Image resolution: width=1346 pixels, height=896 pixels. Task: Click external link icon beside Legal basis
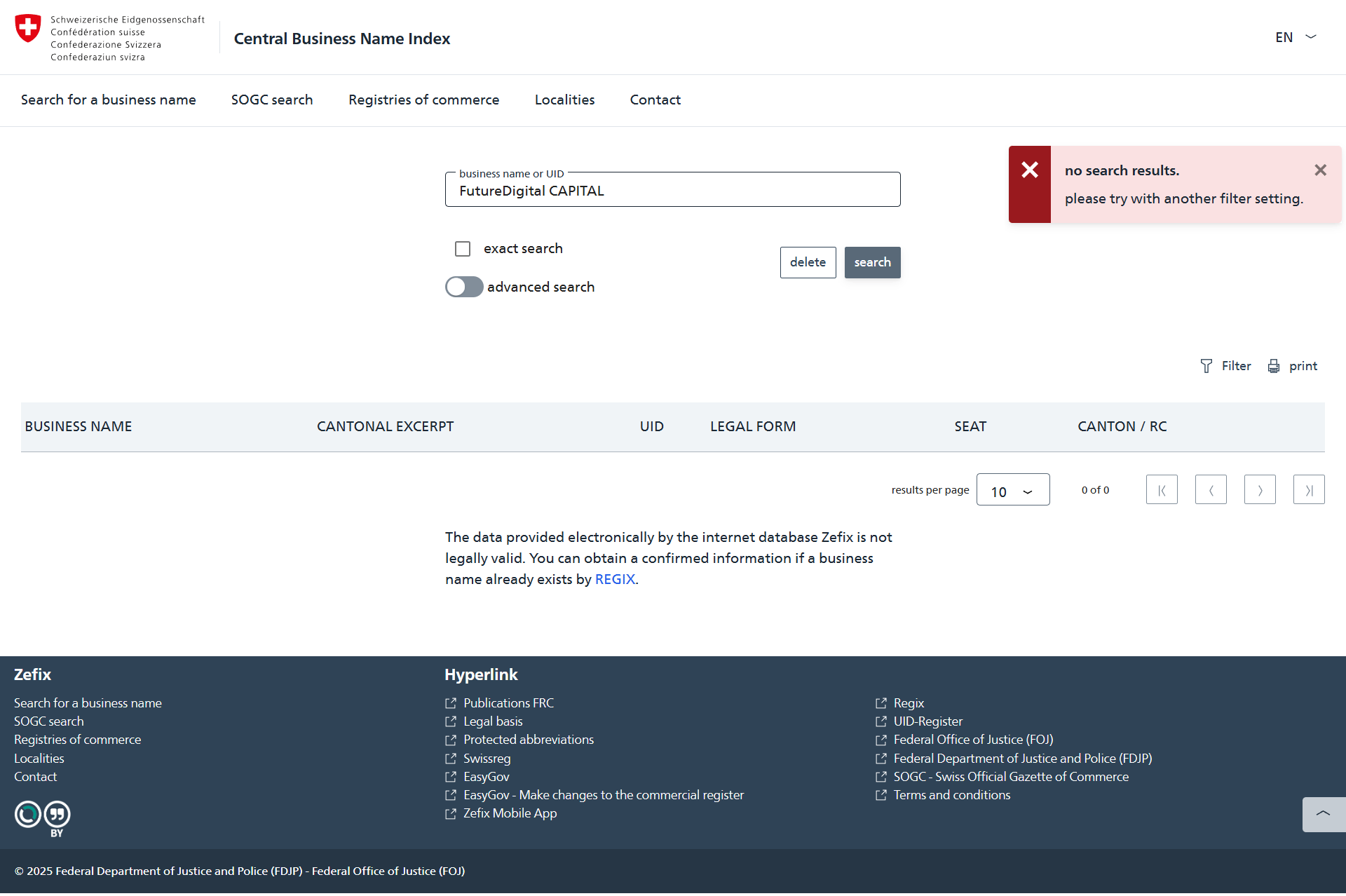451,721
